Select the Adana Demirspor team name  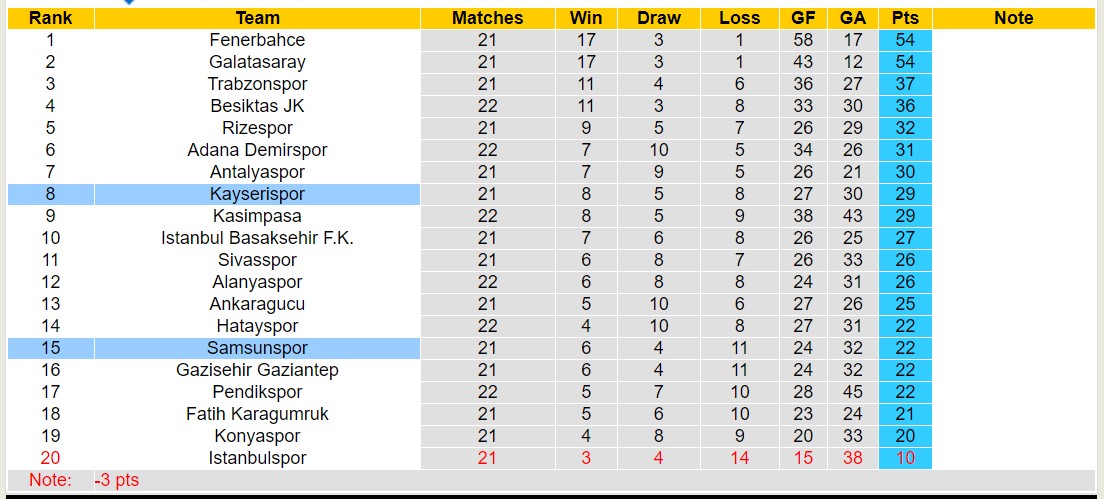click(x=257, y=150)
